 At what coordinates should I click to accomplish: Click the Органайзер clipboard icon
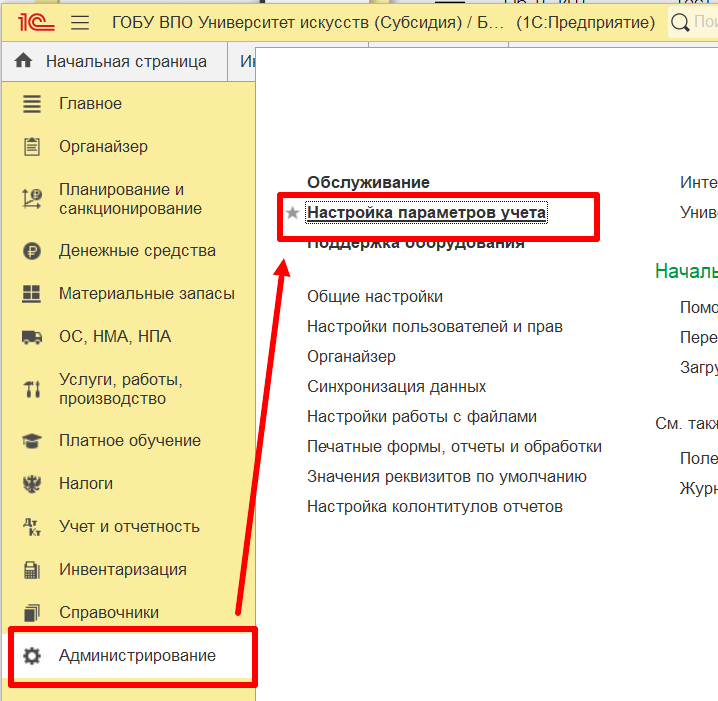tap(32, 147)
